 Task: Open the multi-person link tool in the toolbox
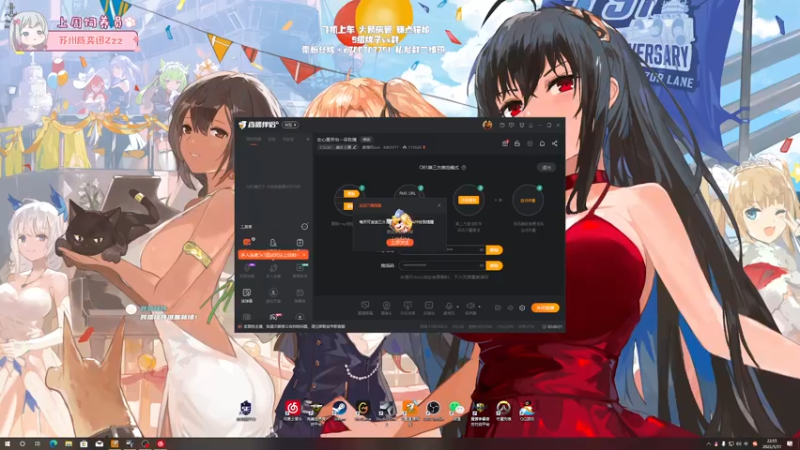pyautogui.click(x=273, y=269)
